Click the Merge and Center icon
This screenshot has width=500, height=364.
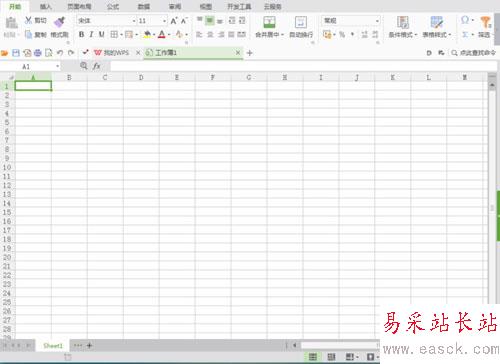pyautogui.click(x=269, y=22)
